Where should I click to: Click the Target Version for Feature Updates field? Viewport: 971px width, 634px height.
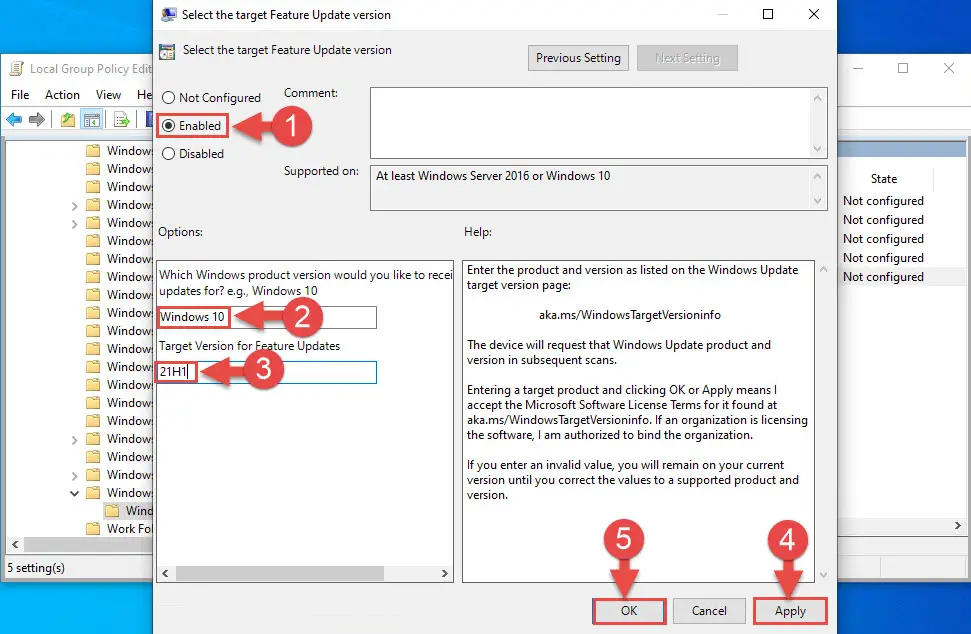(x=267, y=372)
